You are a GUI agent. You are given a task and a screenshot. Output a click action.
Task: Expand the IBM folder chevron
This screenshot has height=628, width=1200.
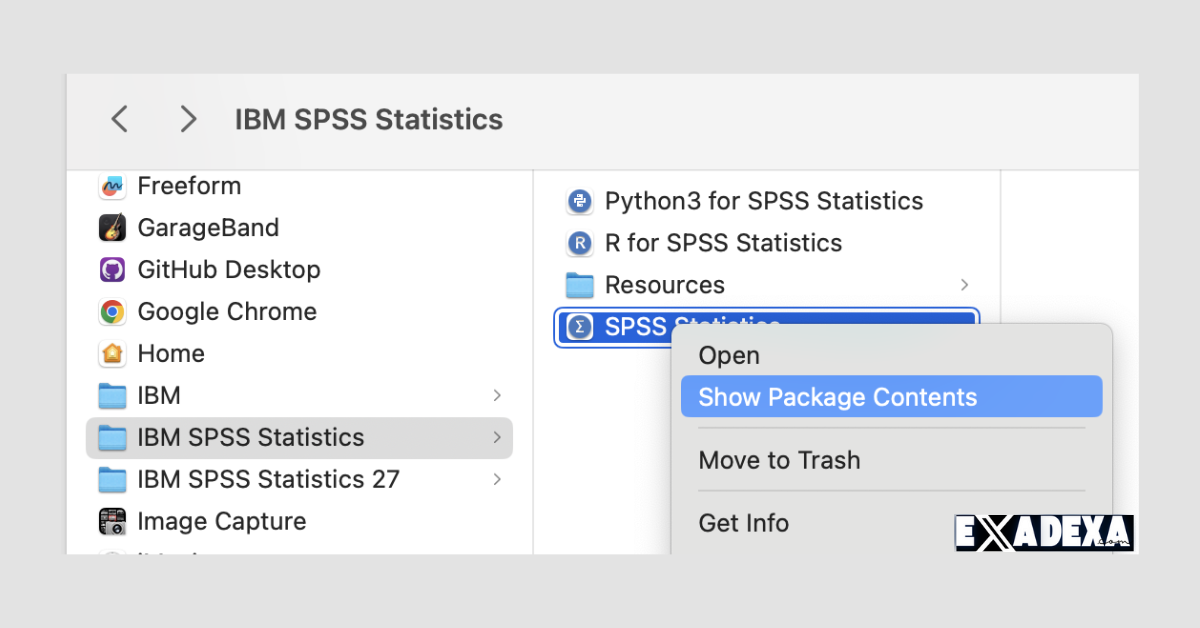click(x=496, y=395)
